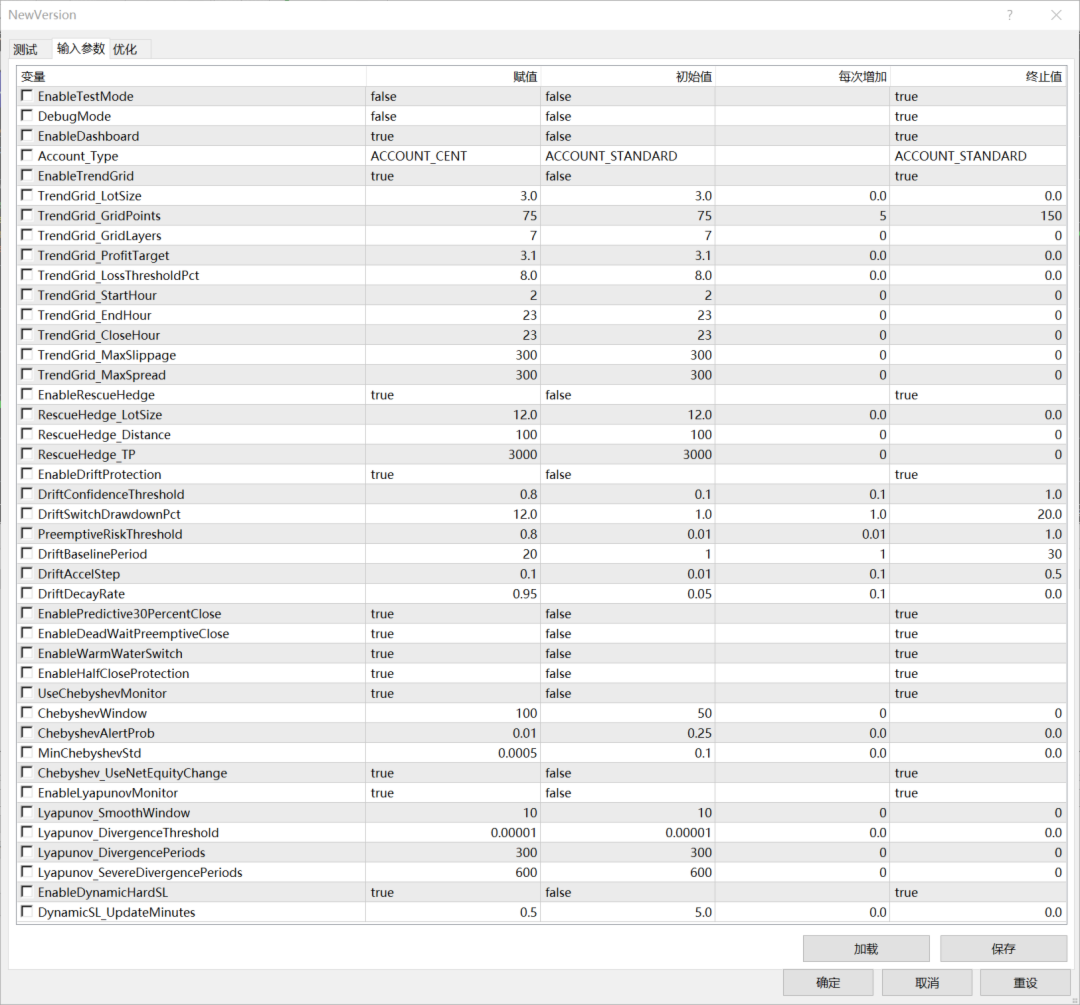Switch to the 测试 tab
Viewport: 1080px width, 1005px height.
[25, 49]
